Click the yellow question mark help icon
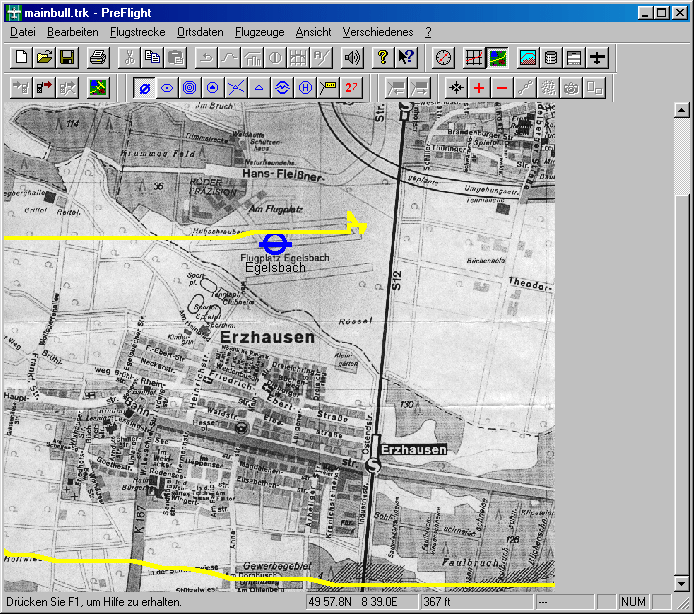 tap(382, 57)
